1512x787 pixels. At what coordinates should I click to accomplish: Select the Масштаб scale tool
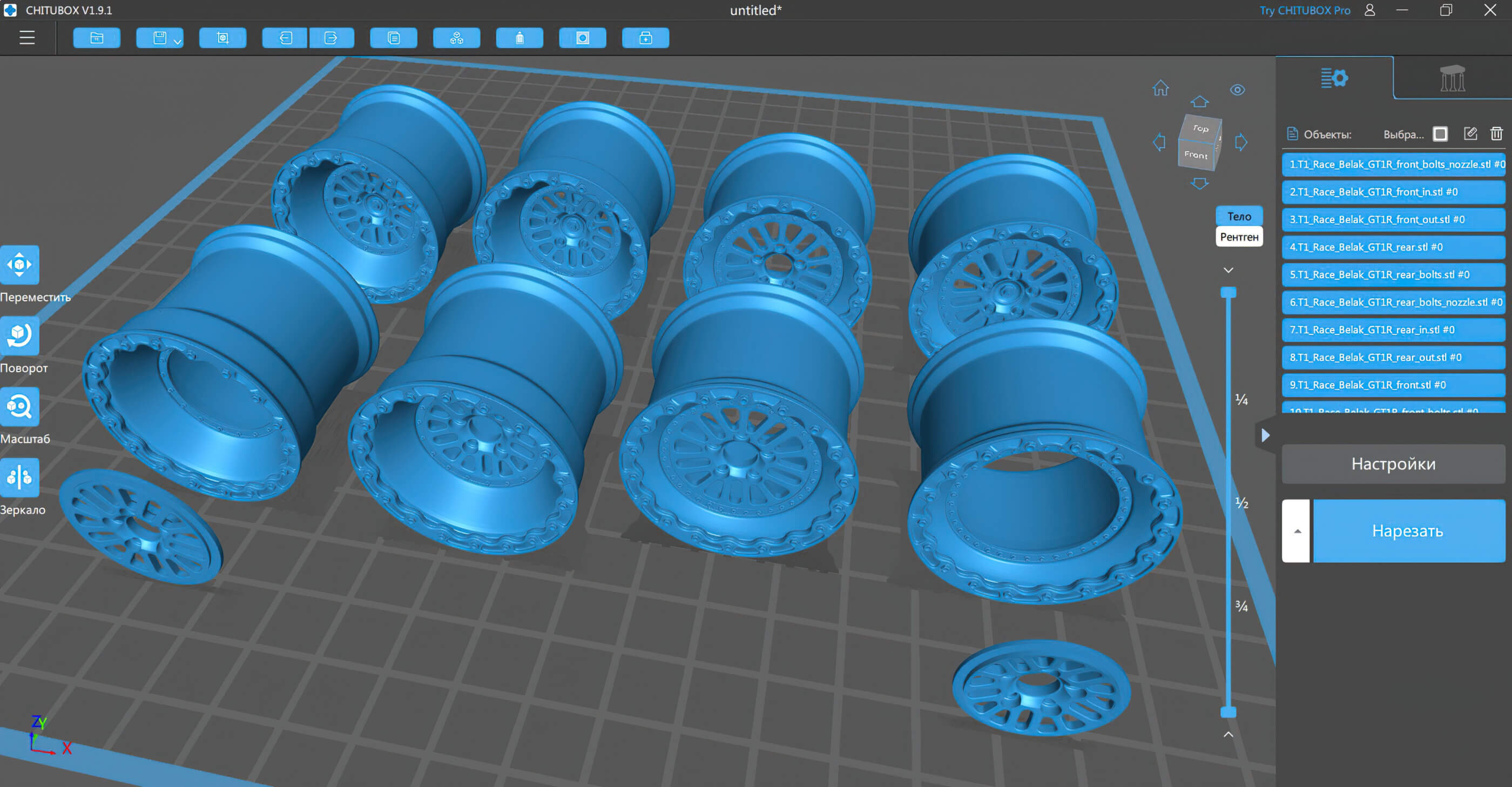pyautogui.click(x=19, y=406)
